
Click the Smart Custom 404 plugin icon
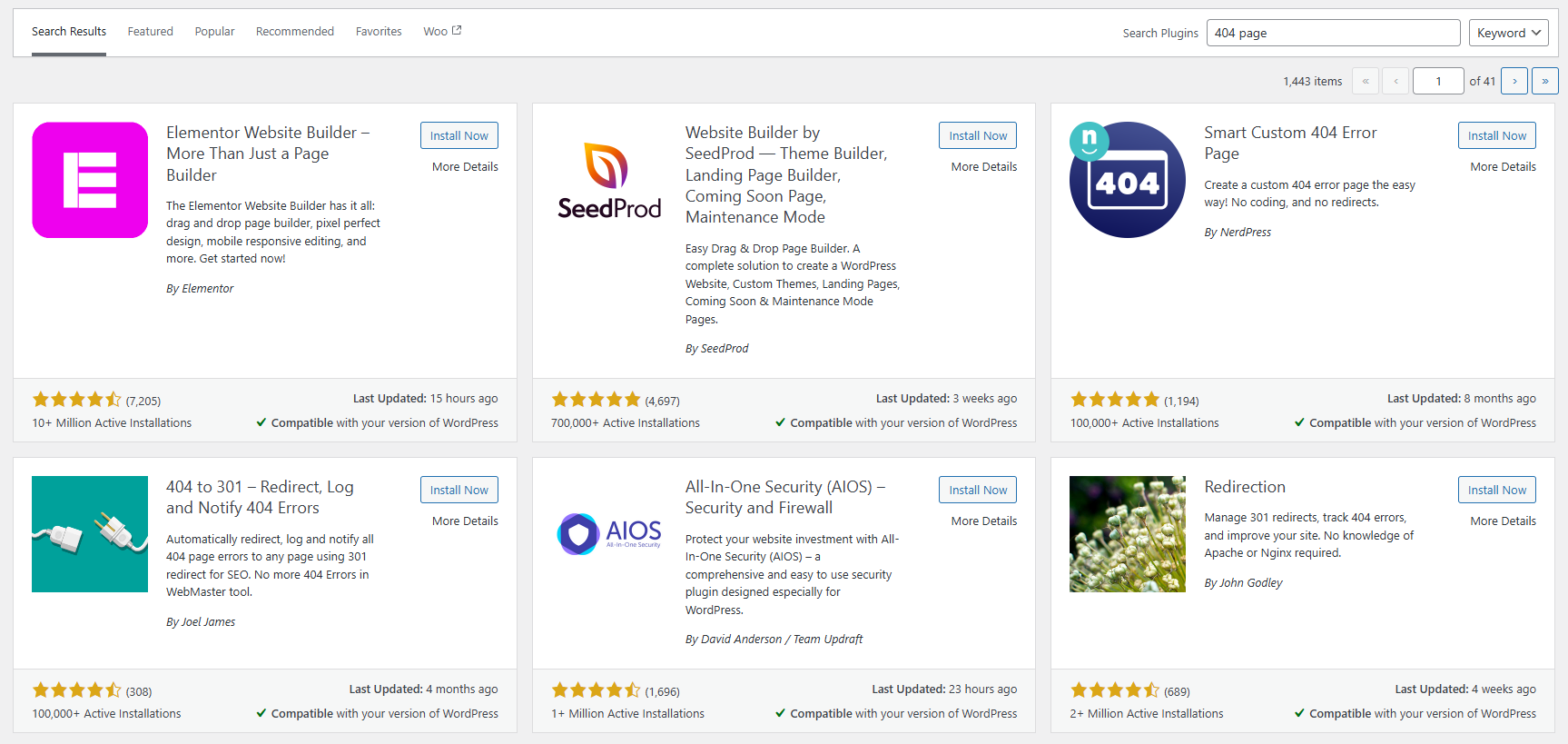(x=1128, y=180)
